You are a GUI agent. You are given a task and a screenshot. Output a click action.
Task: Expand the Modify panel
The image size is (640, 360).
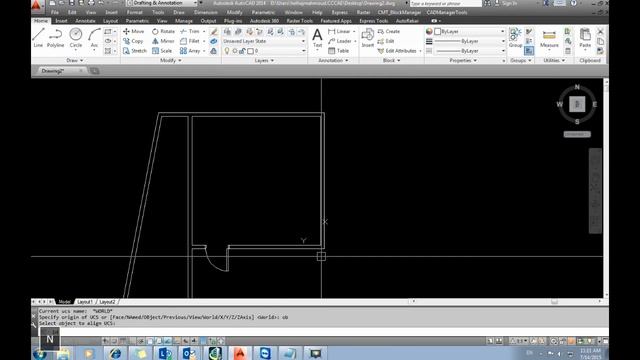click(171, 60)
